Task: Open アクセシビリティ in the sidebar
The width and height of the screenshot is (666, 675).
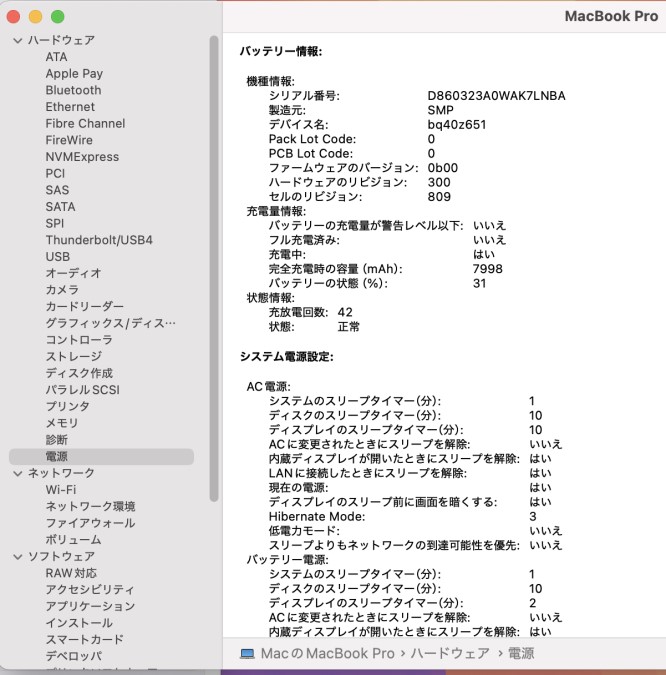Action: [90, 590]
